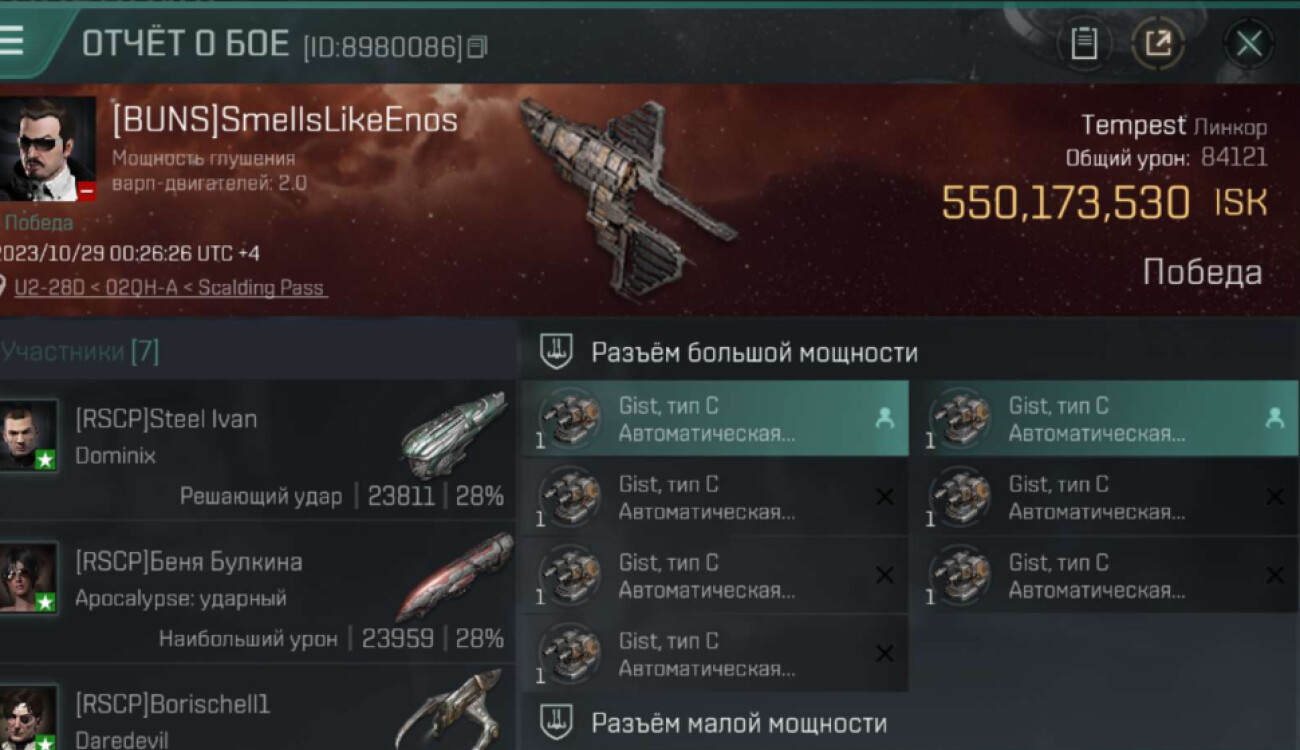
Task: Open Borischell1 participant entry
Action: point(257,714)
